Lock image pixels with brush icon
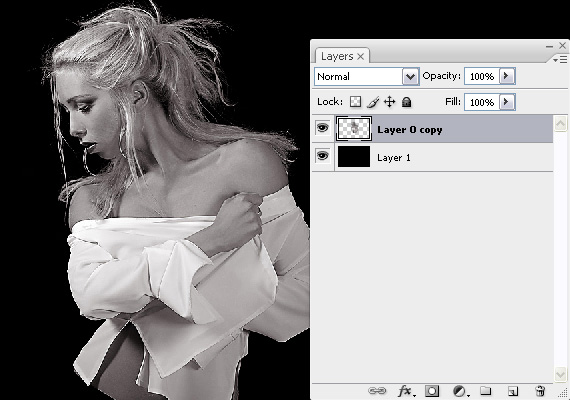 tap(373, 102)
